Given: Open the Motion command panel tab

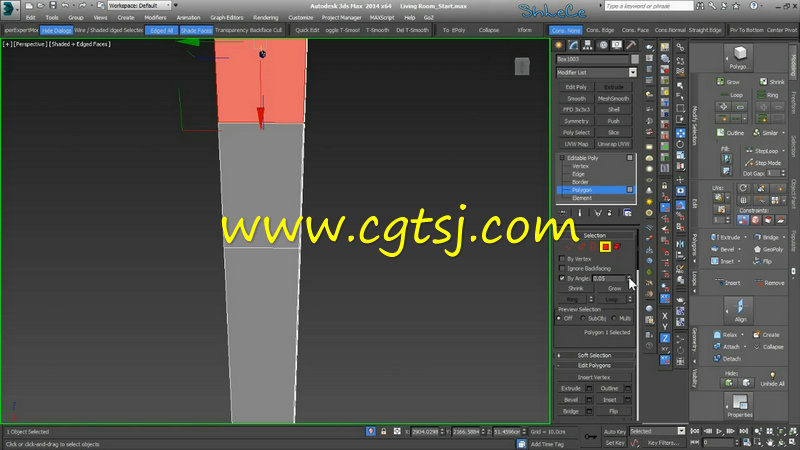Looking at the screenshot, I should [603, 45].
